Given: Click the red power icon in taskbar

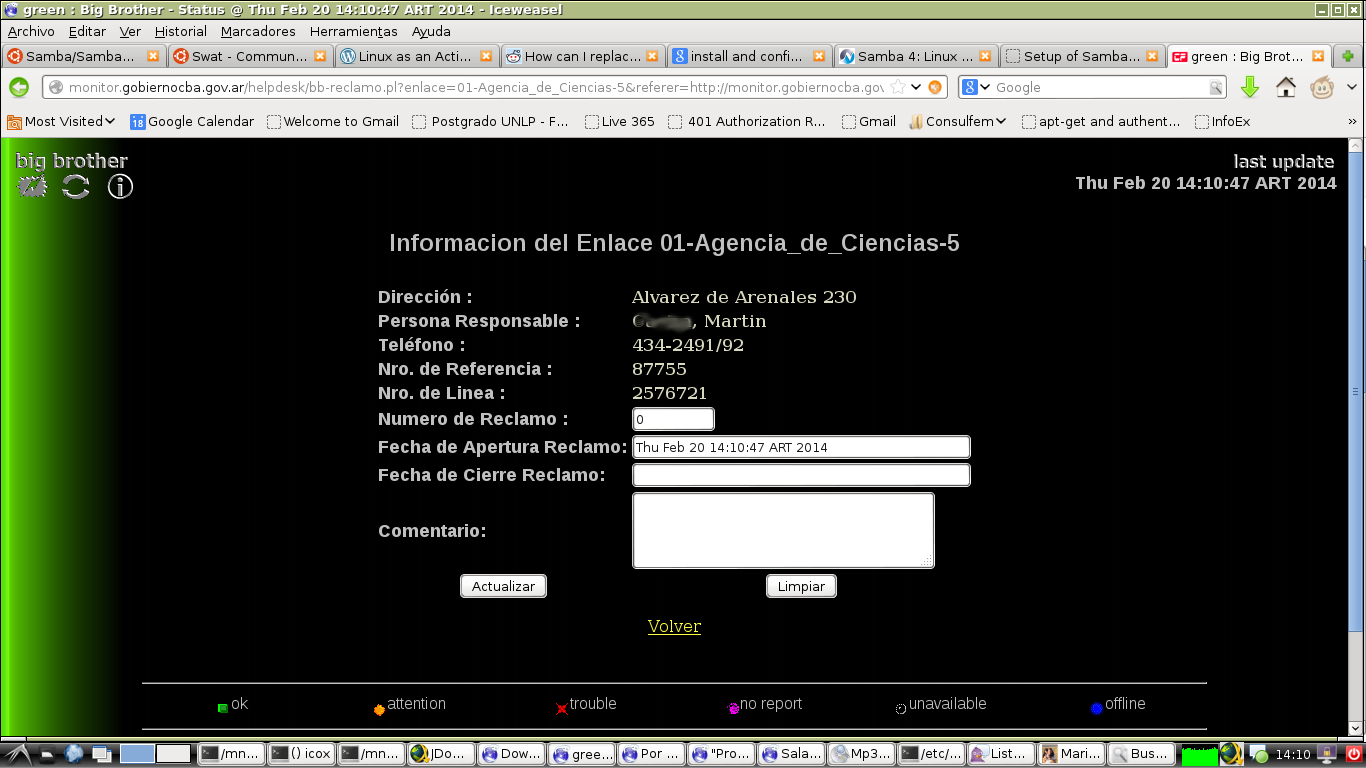Looking at the screenshot, I should (1354, 754).
